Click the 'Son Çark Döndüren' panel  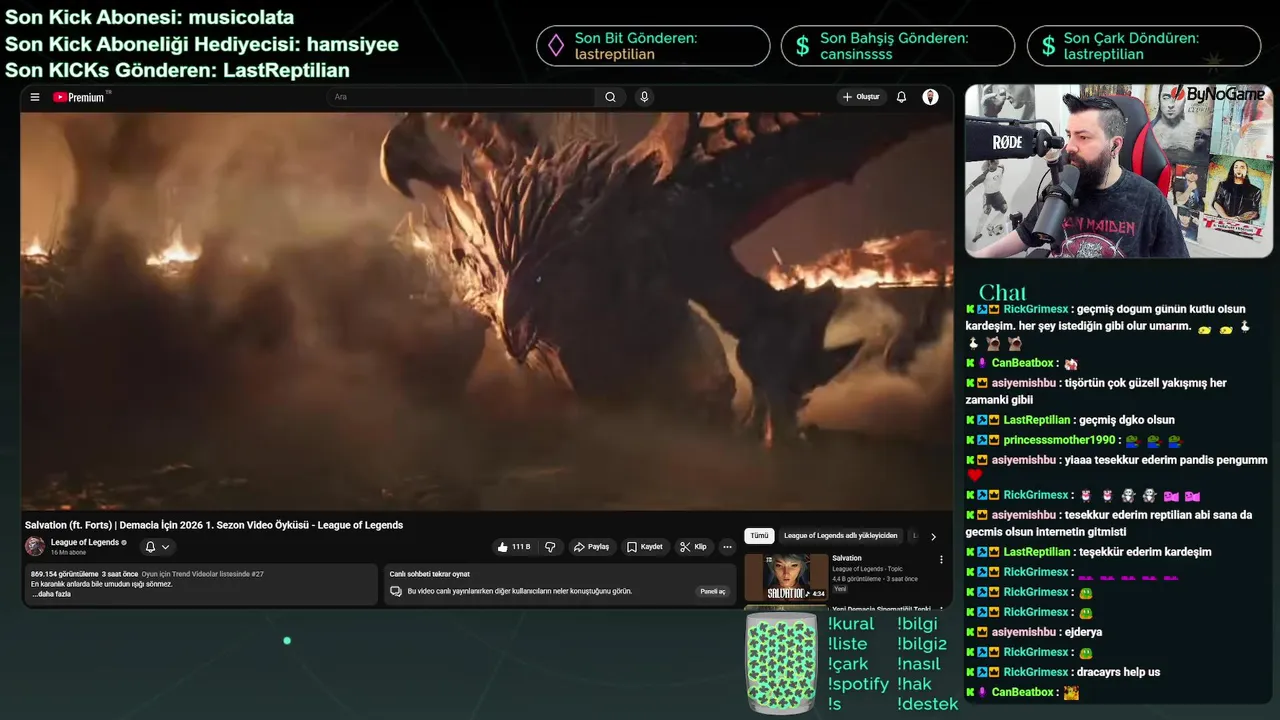coord(1144,46)
